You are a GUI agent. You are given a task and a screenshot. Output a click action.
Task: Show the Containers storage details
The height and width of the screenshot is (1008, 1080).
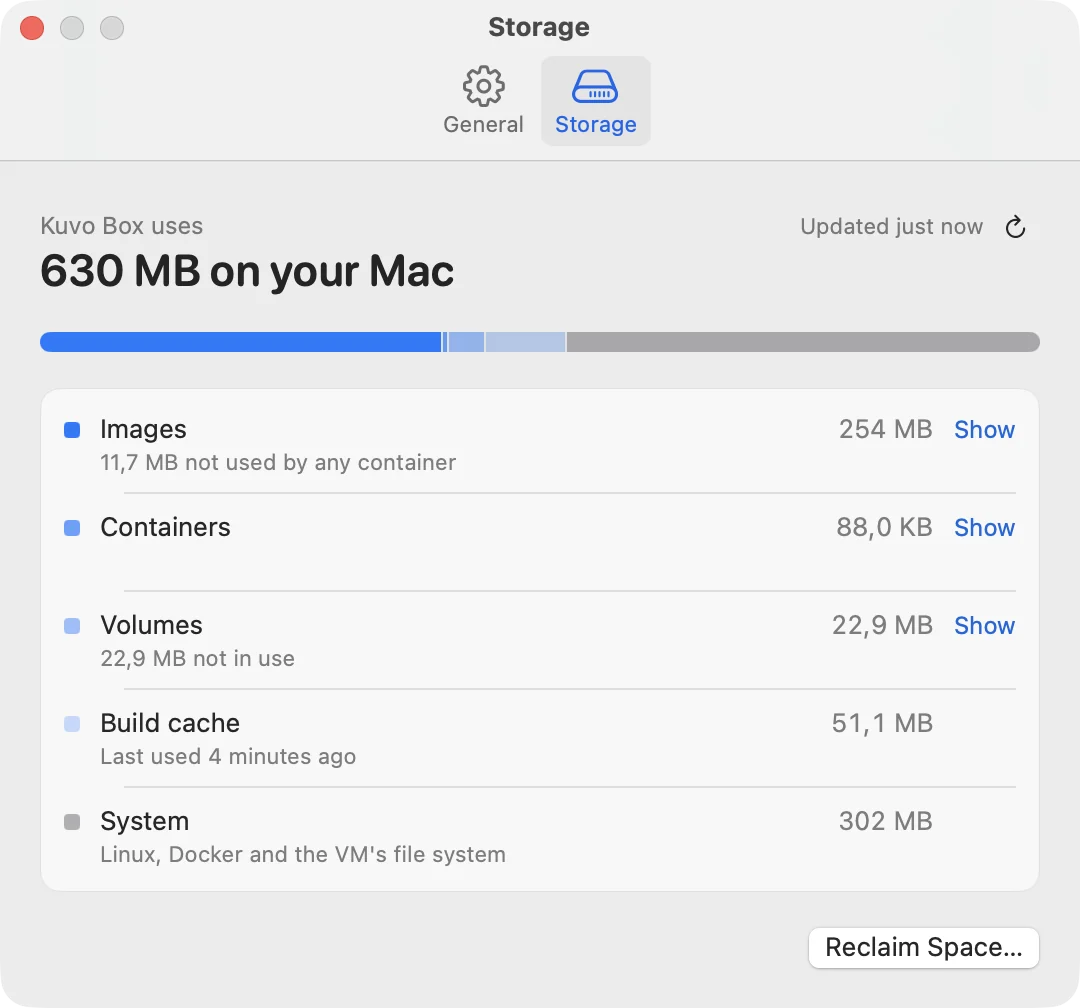(x=984, y=527)
